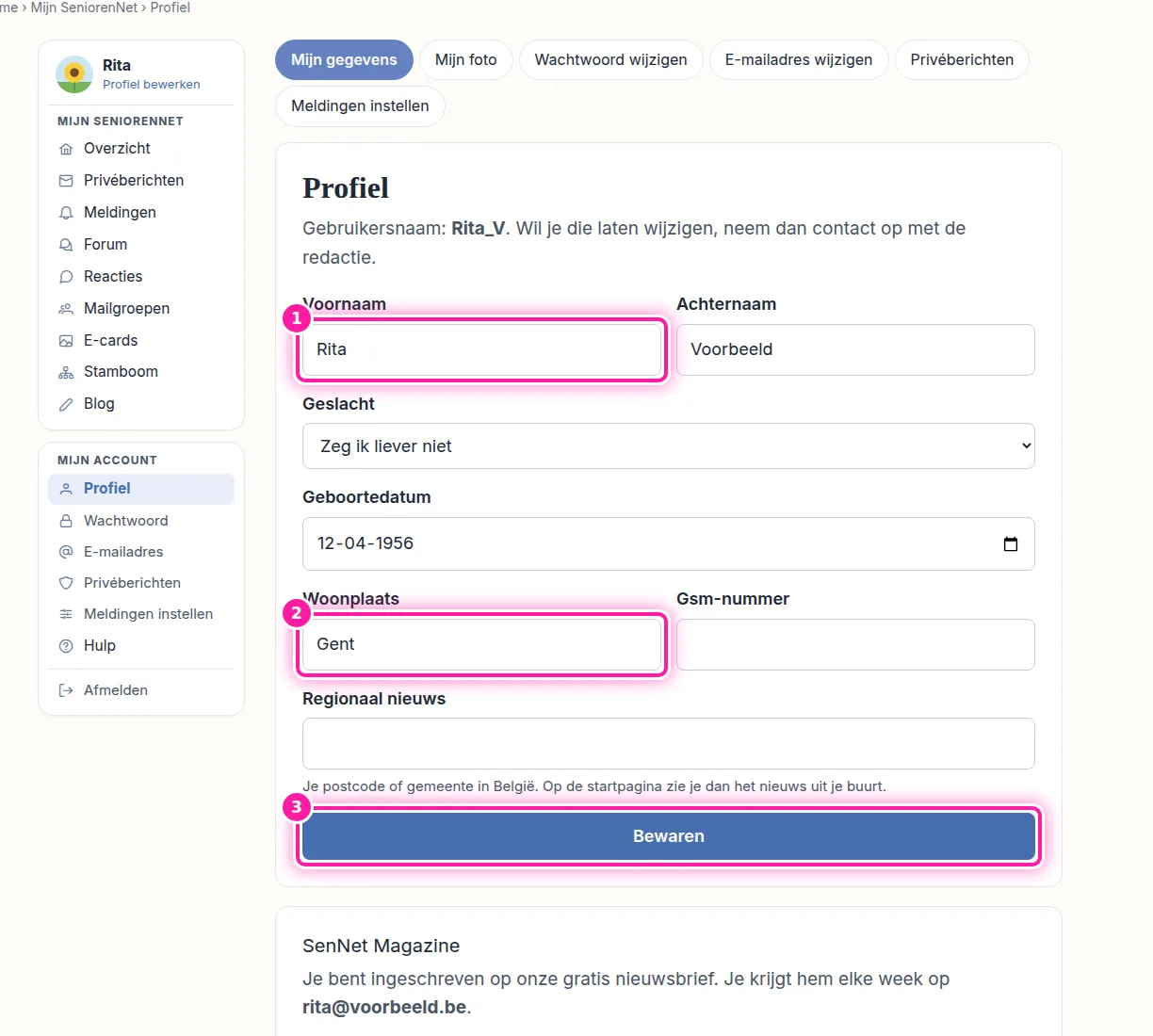Open the Wachtwoord wijzigen tab
The image size is (1153, 1036).
coord(610,59)
